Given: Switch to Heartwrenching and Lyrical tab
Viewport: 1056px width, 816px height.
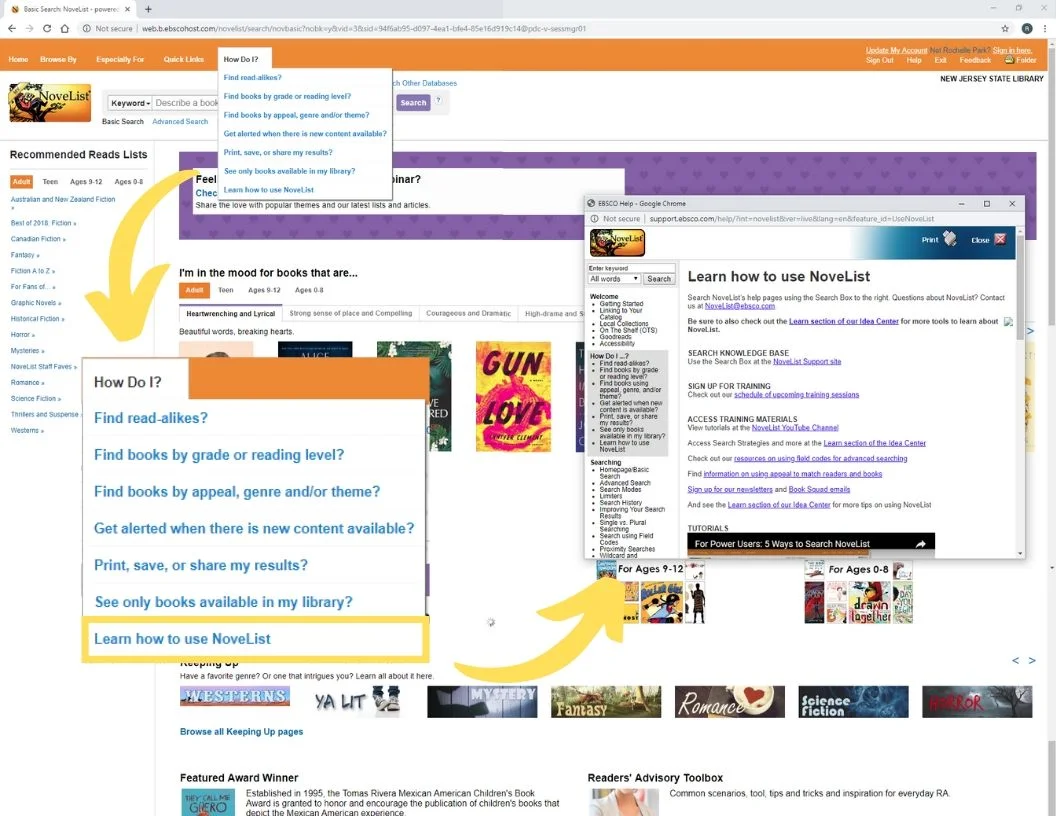Looking at the screenshot, I should click(x=230, y=314).
